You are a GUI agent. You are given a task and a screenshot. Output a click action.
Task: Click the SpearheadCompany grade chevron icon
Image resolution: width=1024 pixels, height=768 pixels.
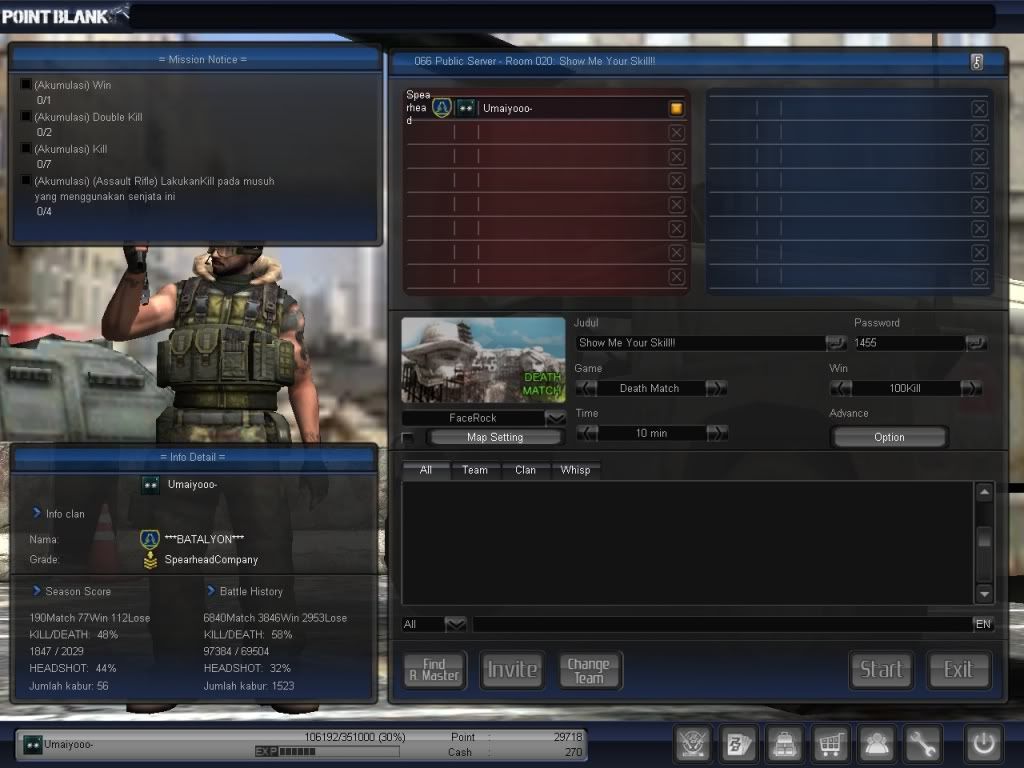150,560
